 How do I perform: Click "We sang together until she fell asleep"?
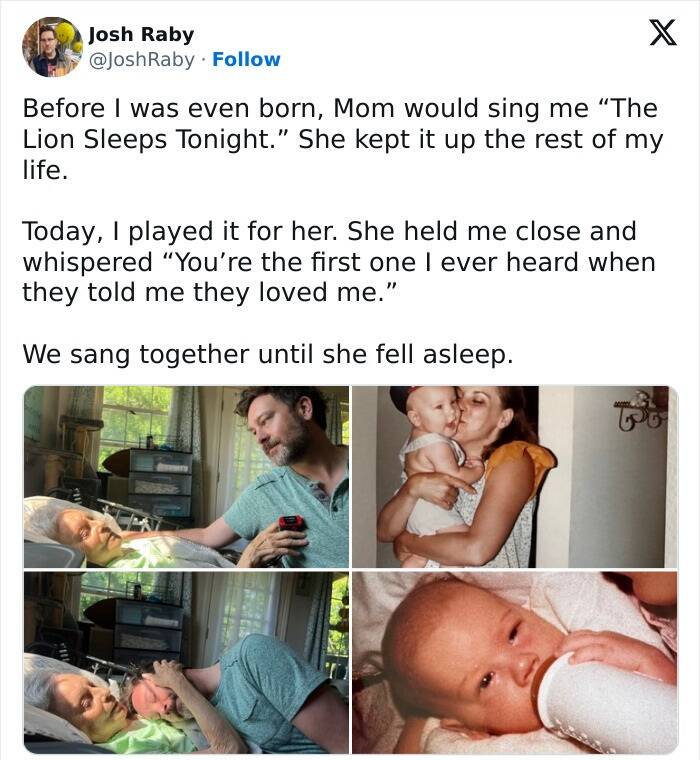pyautogui.click(x=267, y=354)
